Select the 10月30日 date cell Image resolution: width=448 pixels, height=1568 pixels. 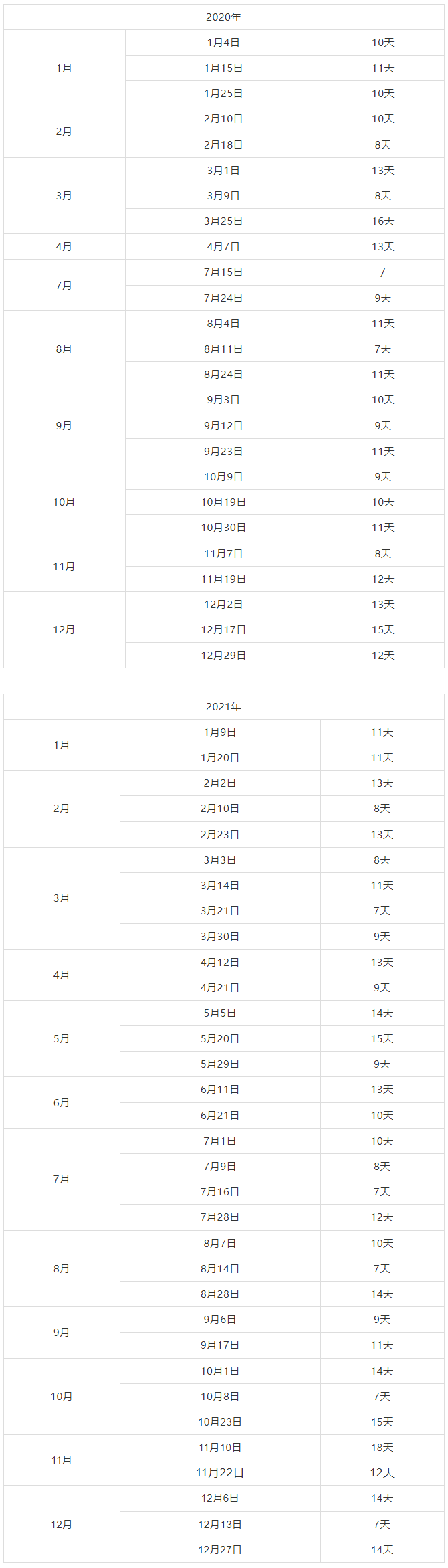click(223, 528)
